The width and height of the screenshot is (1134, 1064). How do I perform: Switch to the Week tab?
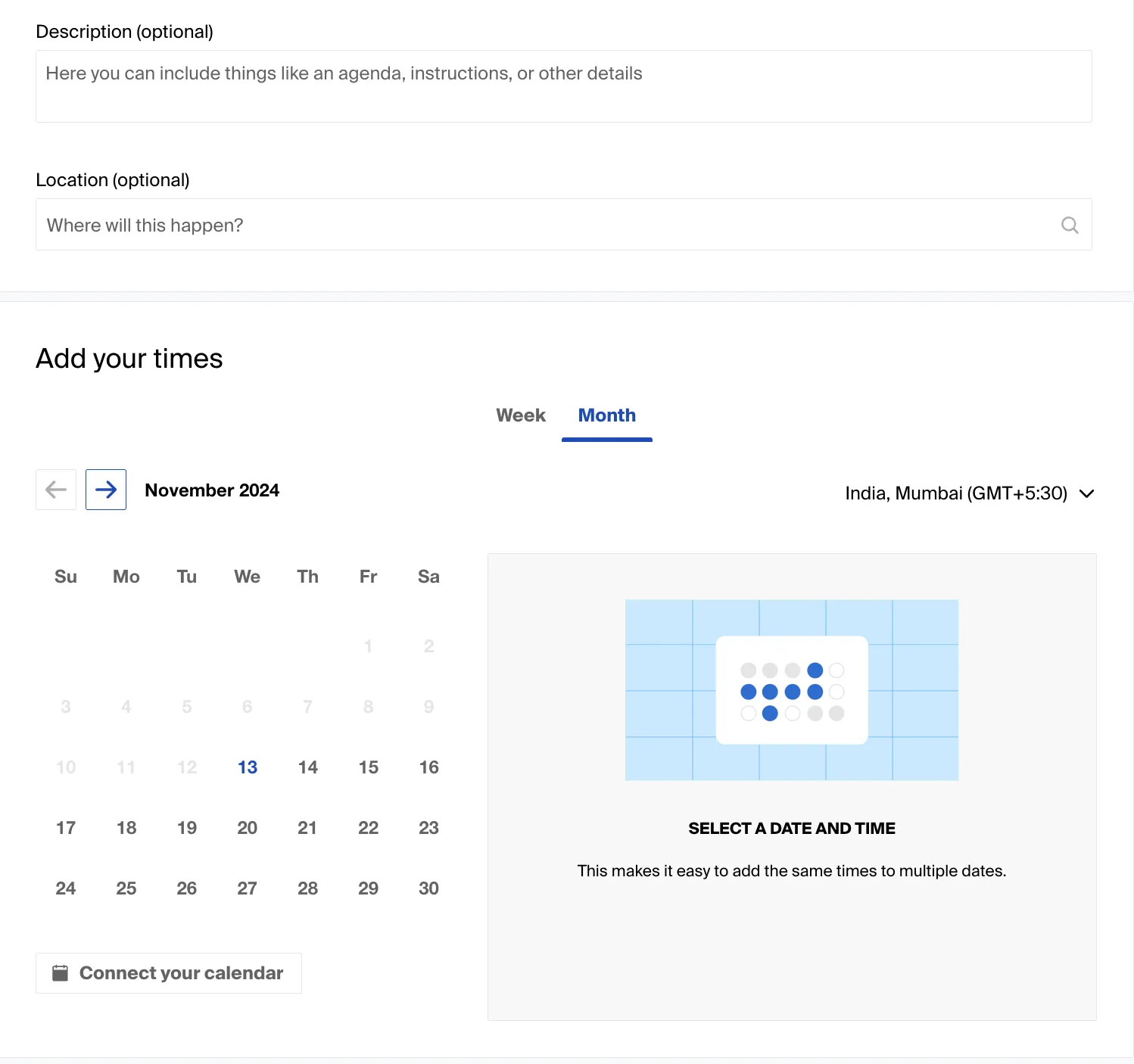(521, 415)
